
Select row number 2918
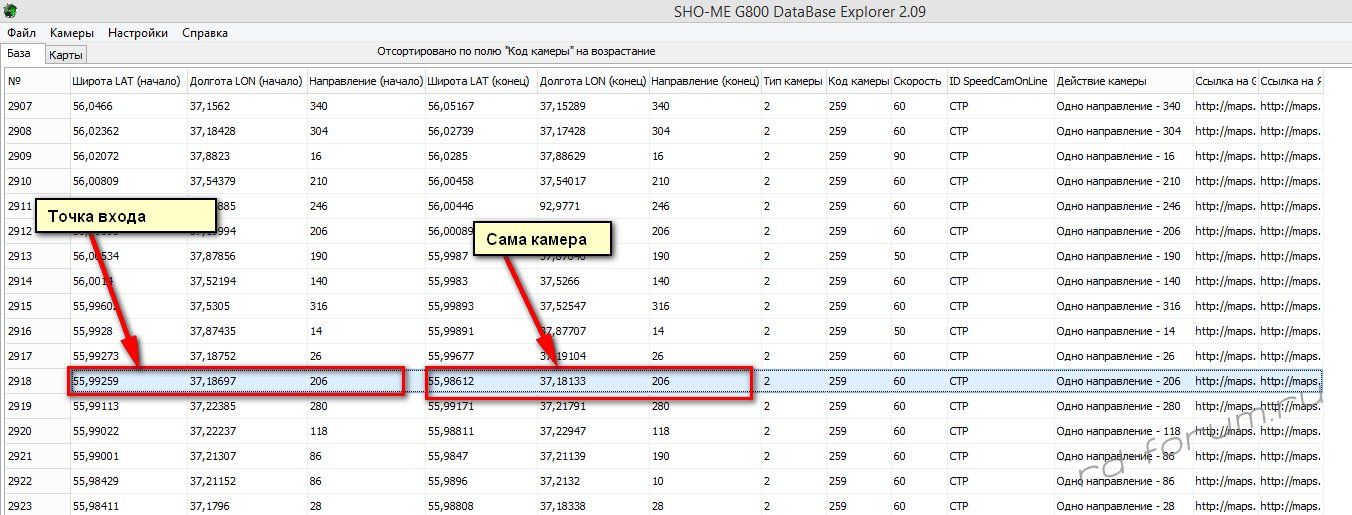pos(37,381)
